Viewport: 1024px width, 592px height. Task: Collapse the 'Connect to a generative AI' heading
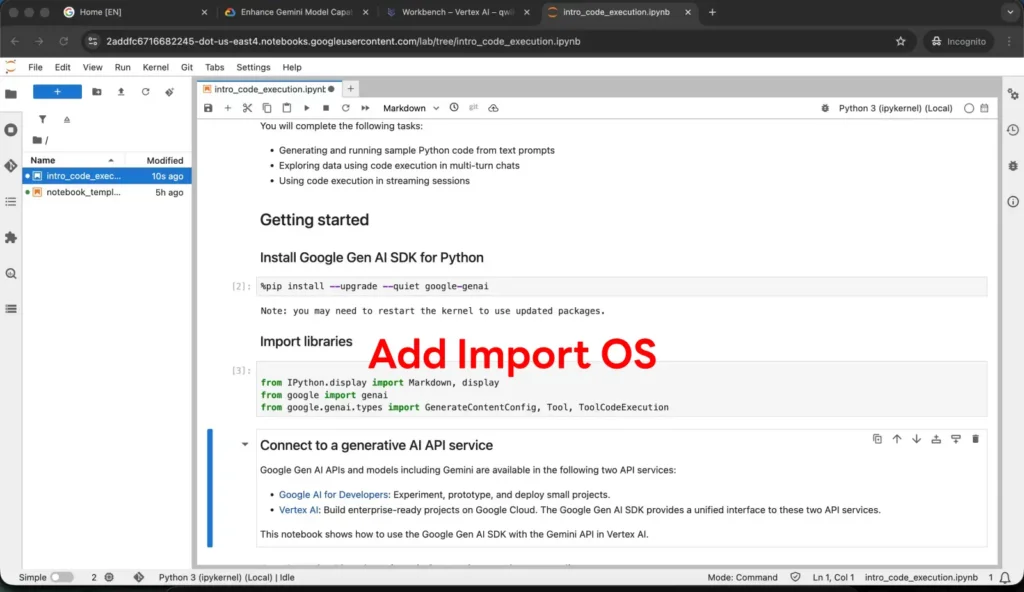245,445
